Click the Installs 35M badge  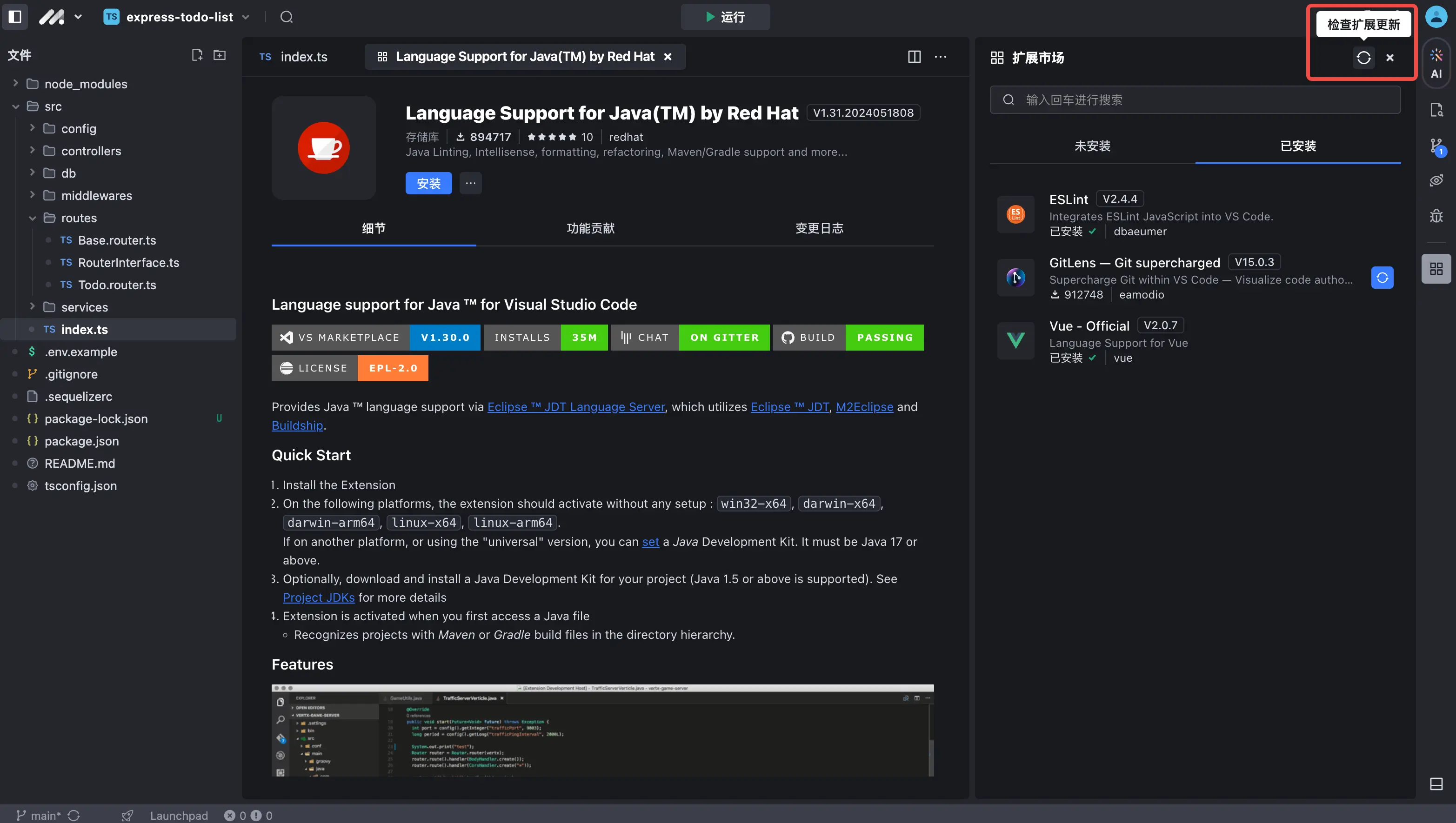click(546, 338)
